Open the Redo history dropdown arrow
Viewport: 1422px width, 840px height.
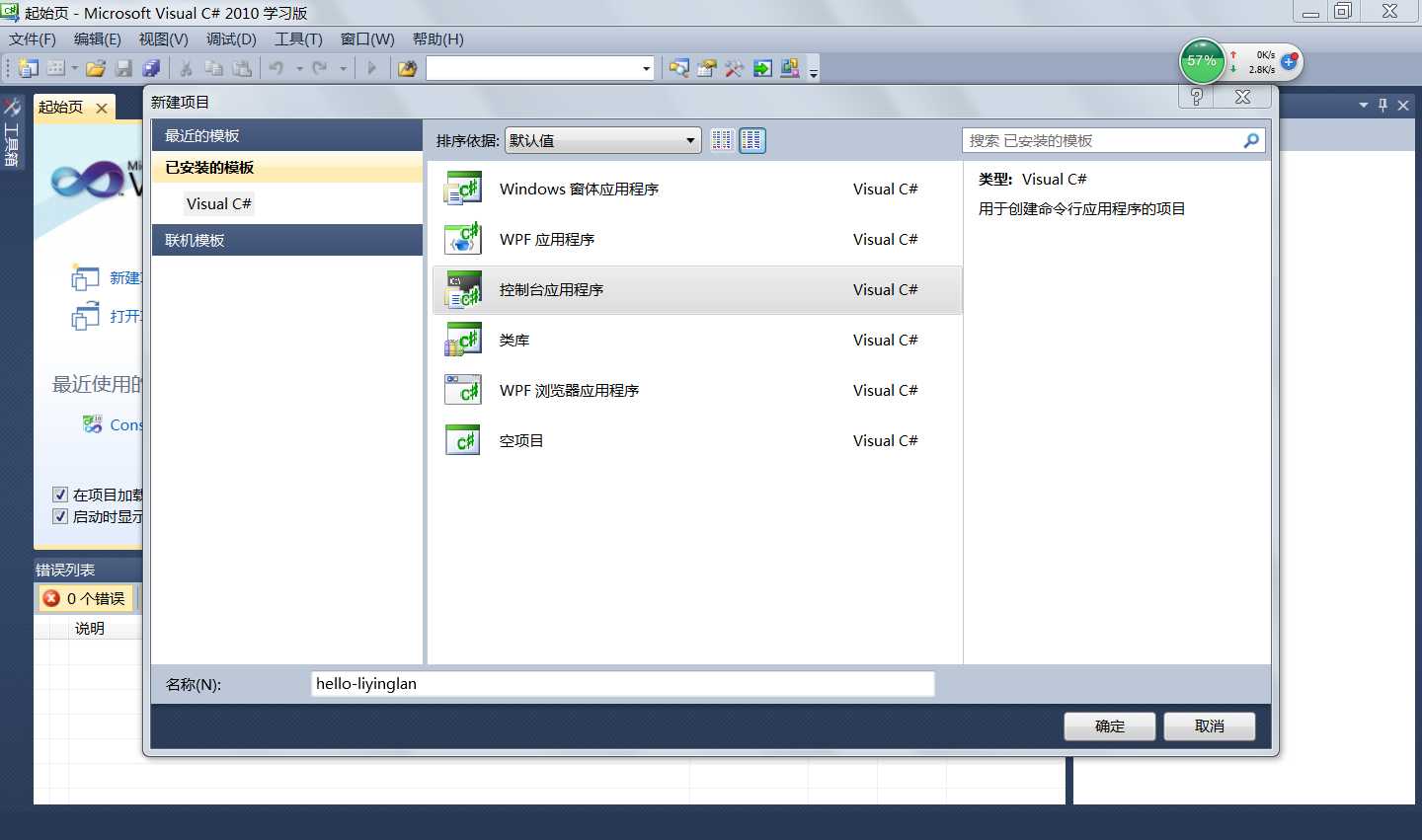[x=343, y=68]
